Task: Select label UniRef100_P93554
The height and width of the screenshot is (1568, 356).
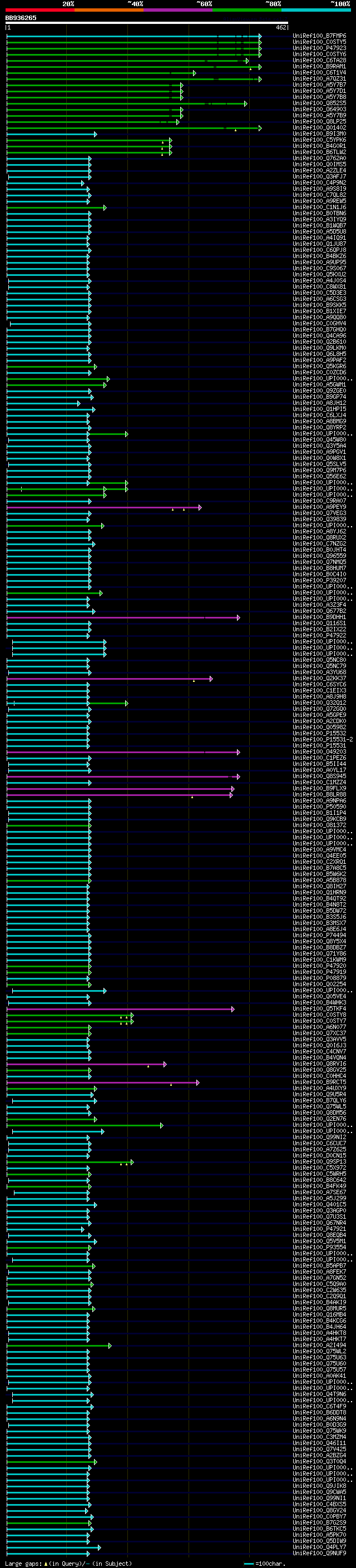Action: click(x=319, y=1247)
